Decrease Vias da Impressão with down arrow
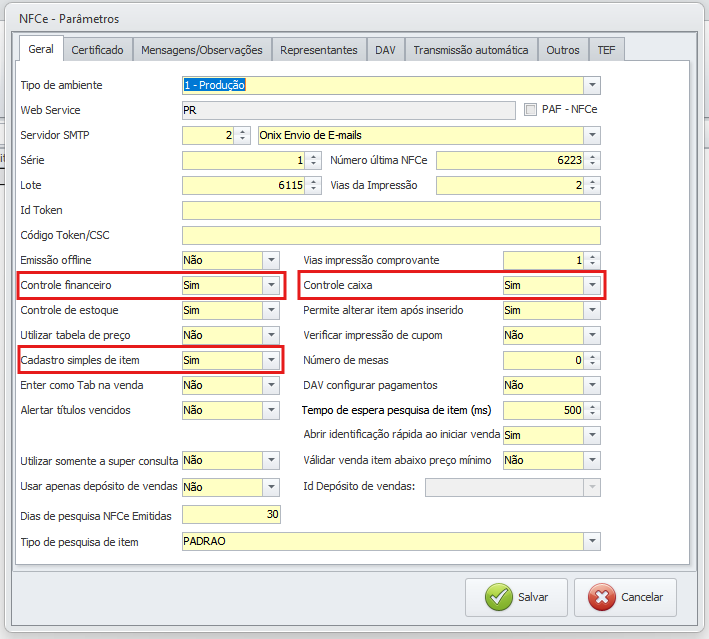The height and width of the screenshot is (639, 709). [593, 189]
